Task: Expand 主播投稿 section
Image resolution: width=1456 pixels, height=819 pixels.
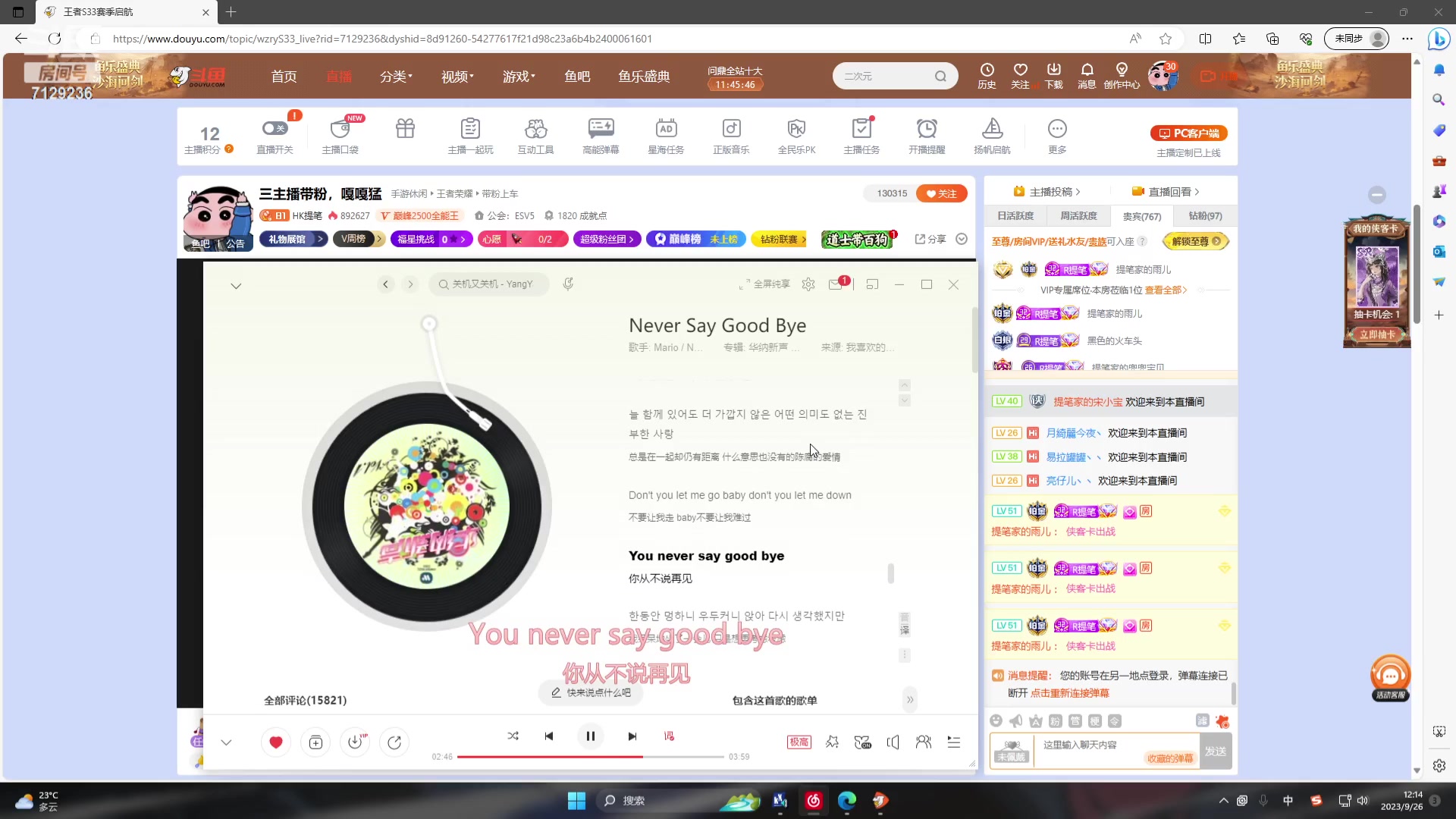Action: click(x=1047, y=192)
